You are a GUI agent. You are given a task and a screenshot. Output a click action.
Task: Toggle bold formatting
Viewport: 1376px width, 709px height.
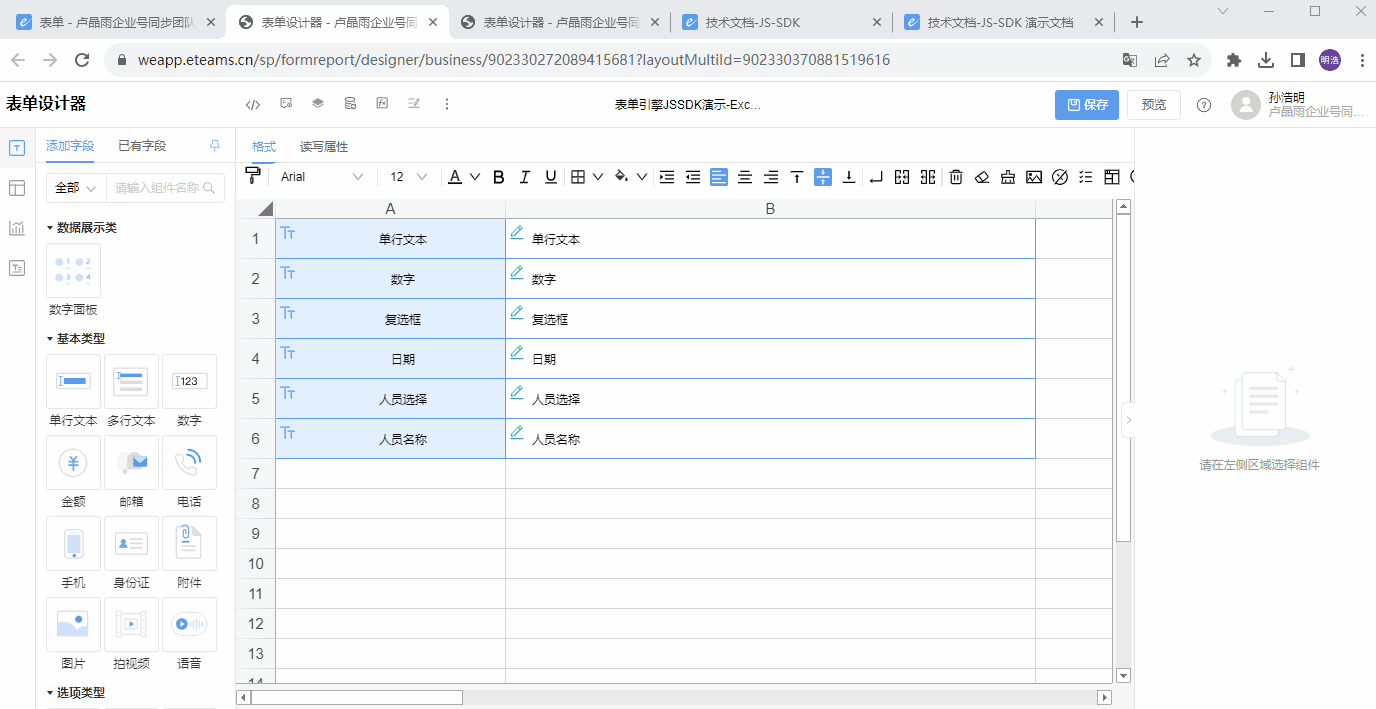tap(498, 177)
